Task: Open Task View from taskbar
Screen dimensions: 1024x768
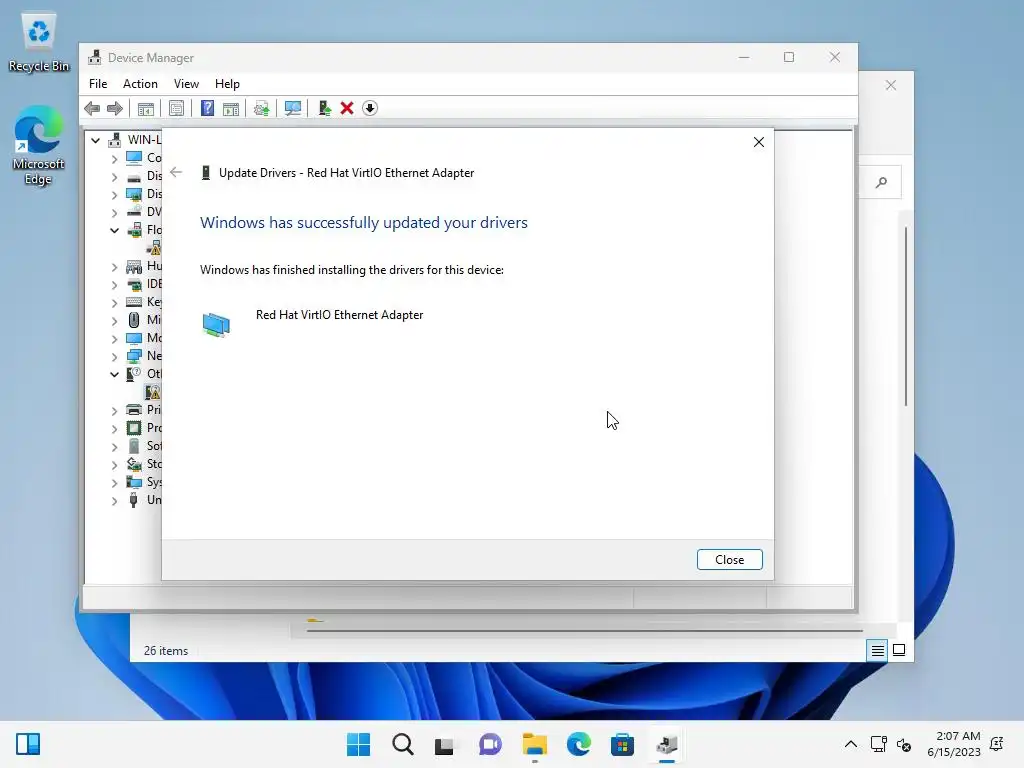Action: (x=444, y=744)
